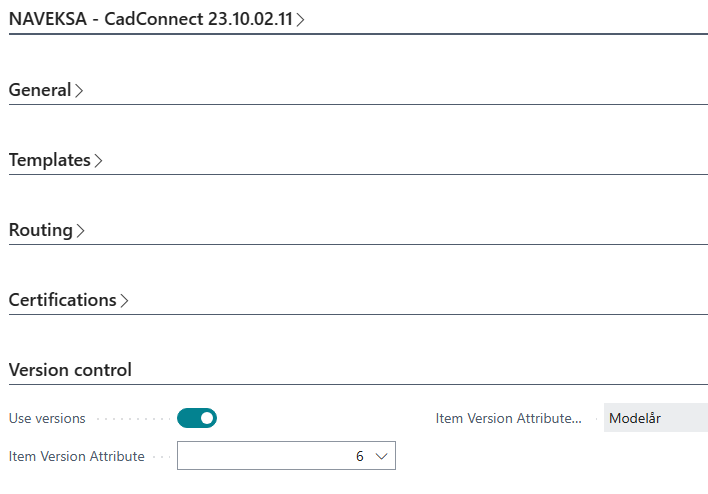
Task: Click the value 6 in the attribute selector
Action: tap(359, 456)
